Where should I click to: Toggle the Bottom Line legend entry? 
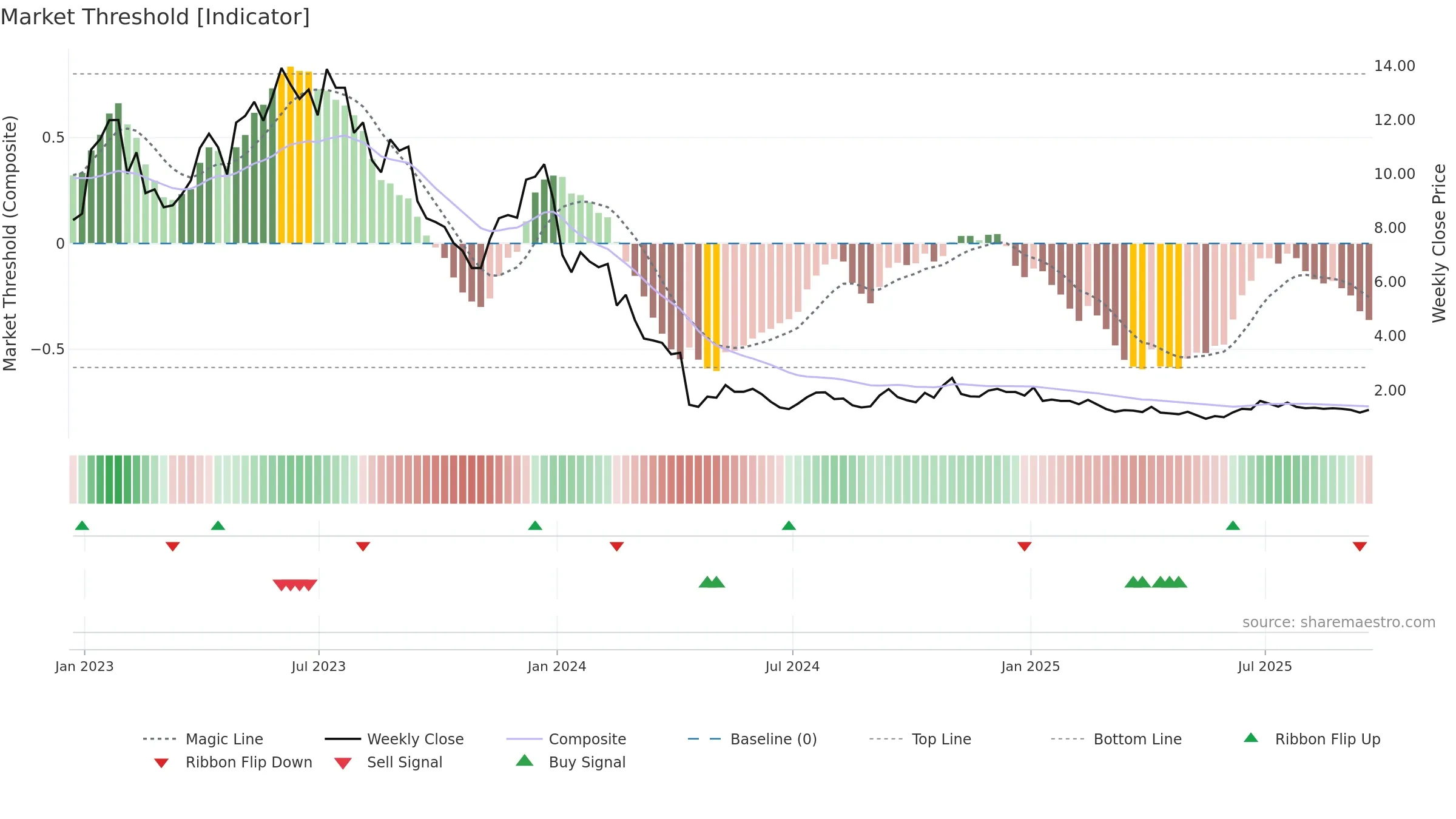(x=1116, y=739)
